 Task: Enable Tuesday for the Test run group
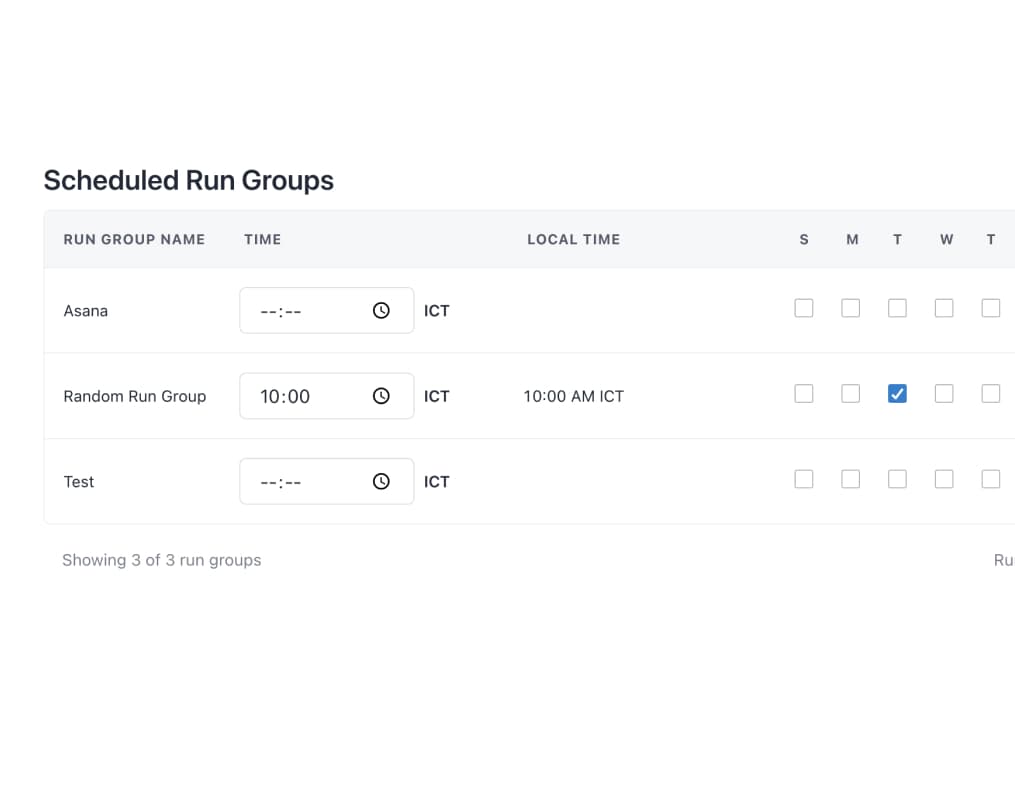897,479
